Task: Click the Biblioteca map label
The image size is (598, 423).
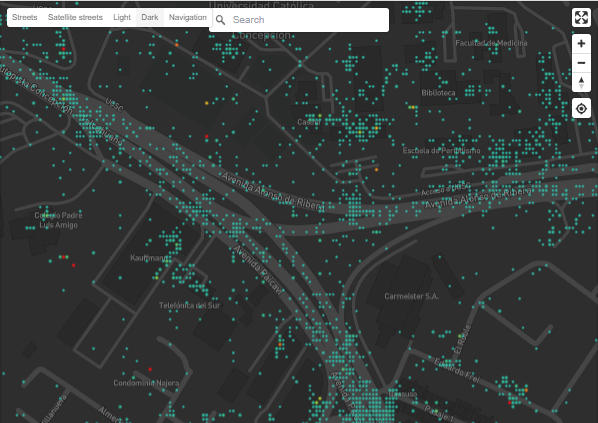Action: (438, 93)
